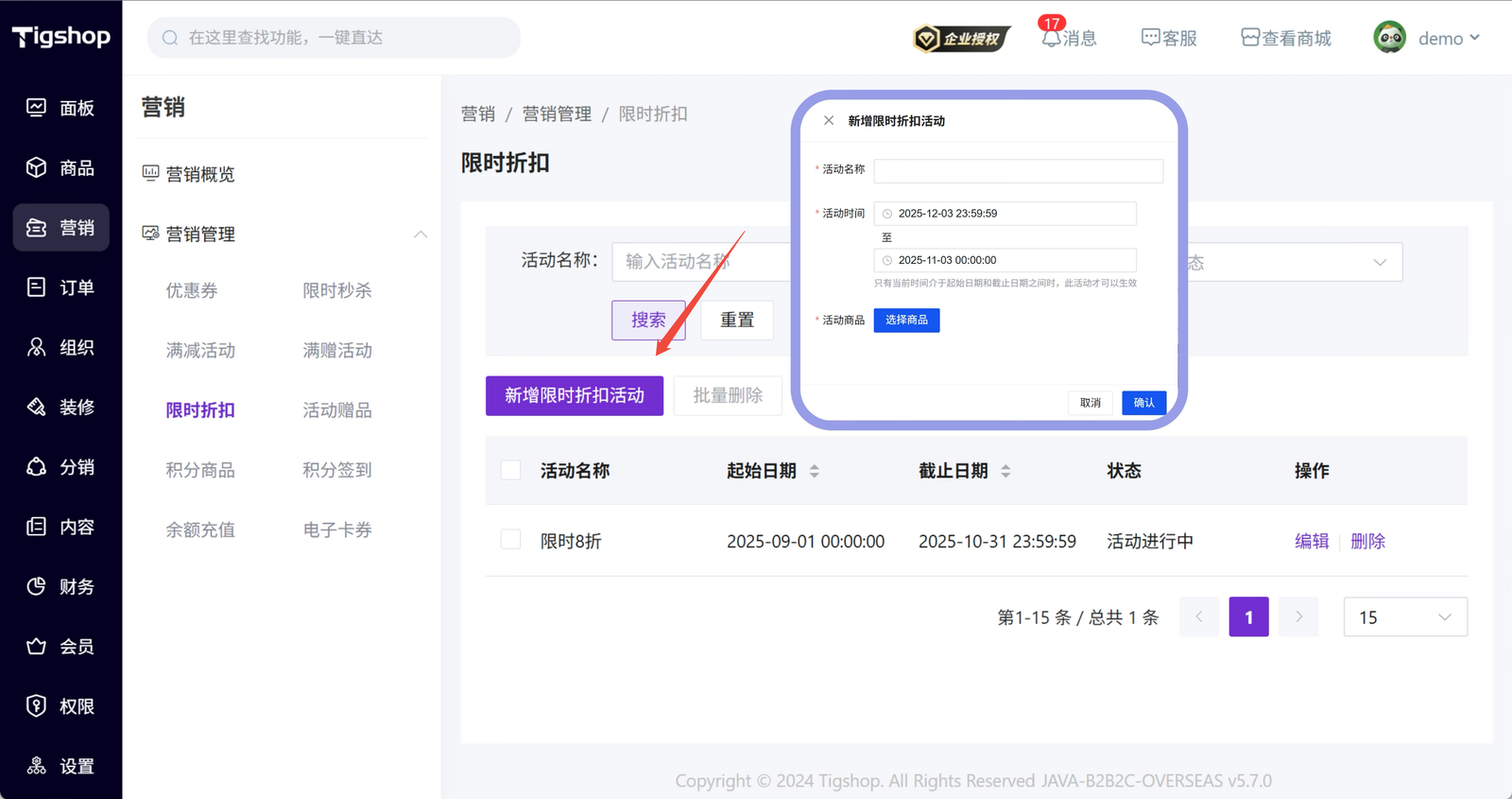Screen dimensions: 1512x799
Task: Sort by 截止日期 column arrows
Action: click(1005, 471)
